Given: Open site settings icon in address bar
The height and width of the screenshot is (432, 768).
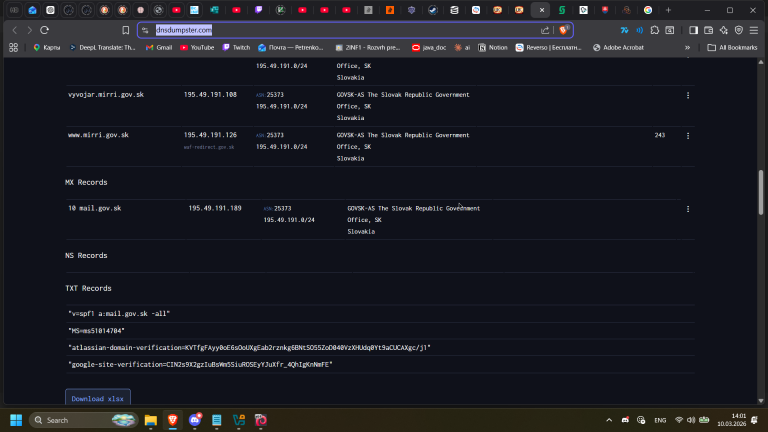Looking at the screenshot, I should coord(145,30).
